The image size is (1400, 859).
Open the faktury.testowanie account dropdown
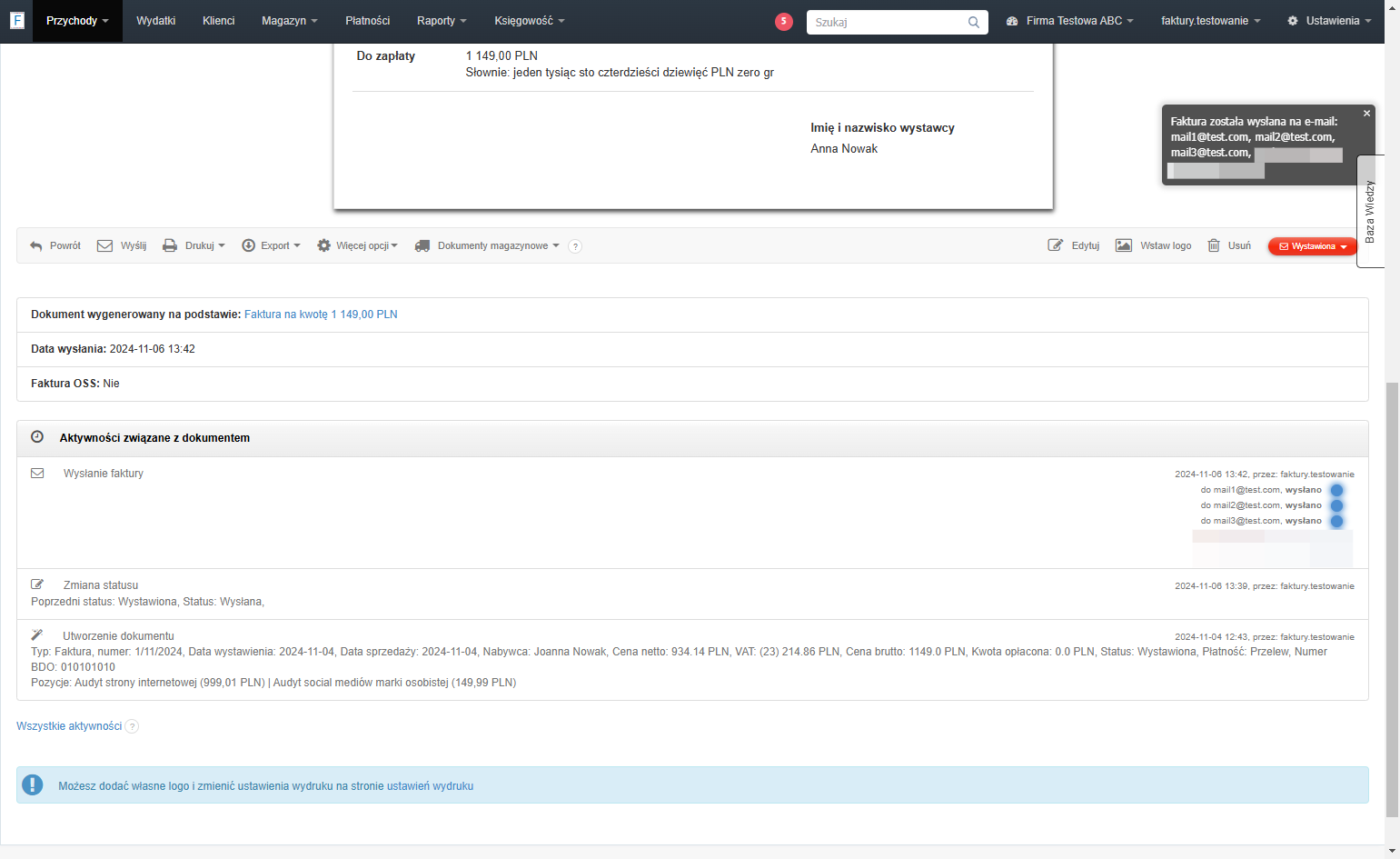pos(1210,21)
